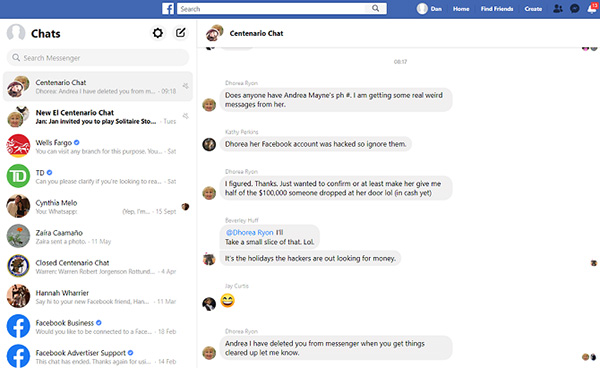Click muted icon on New El Centenario Chat
Image resolution: width=600 pixels, height=368 pixels.
click(x=186, y=116)
